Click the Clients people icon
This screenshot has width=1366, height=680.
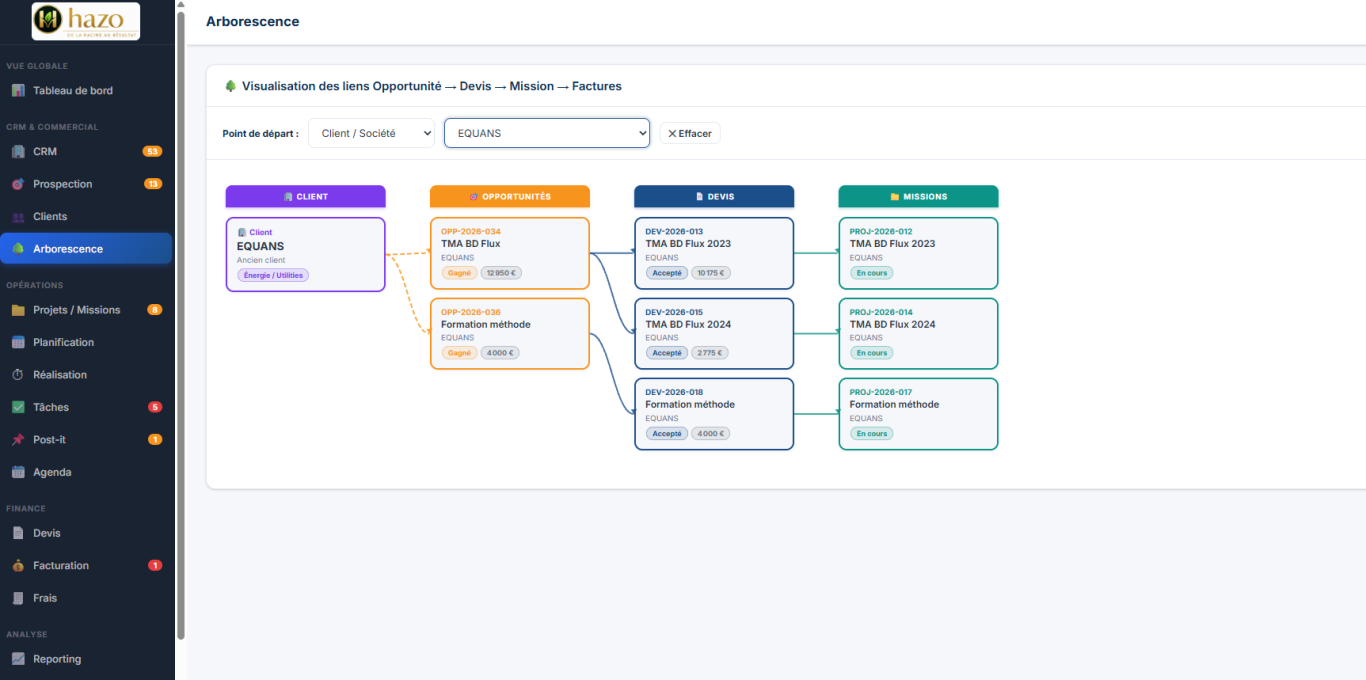18,217
